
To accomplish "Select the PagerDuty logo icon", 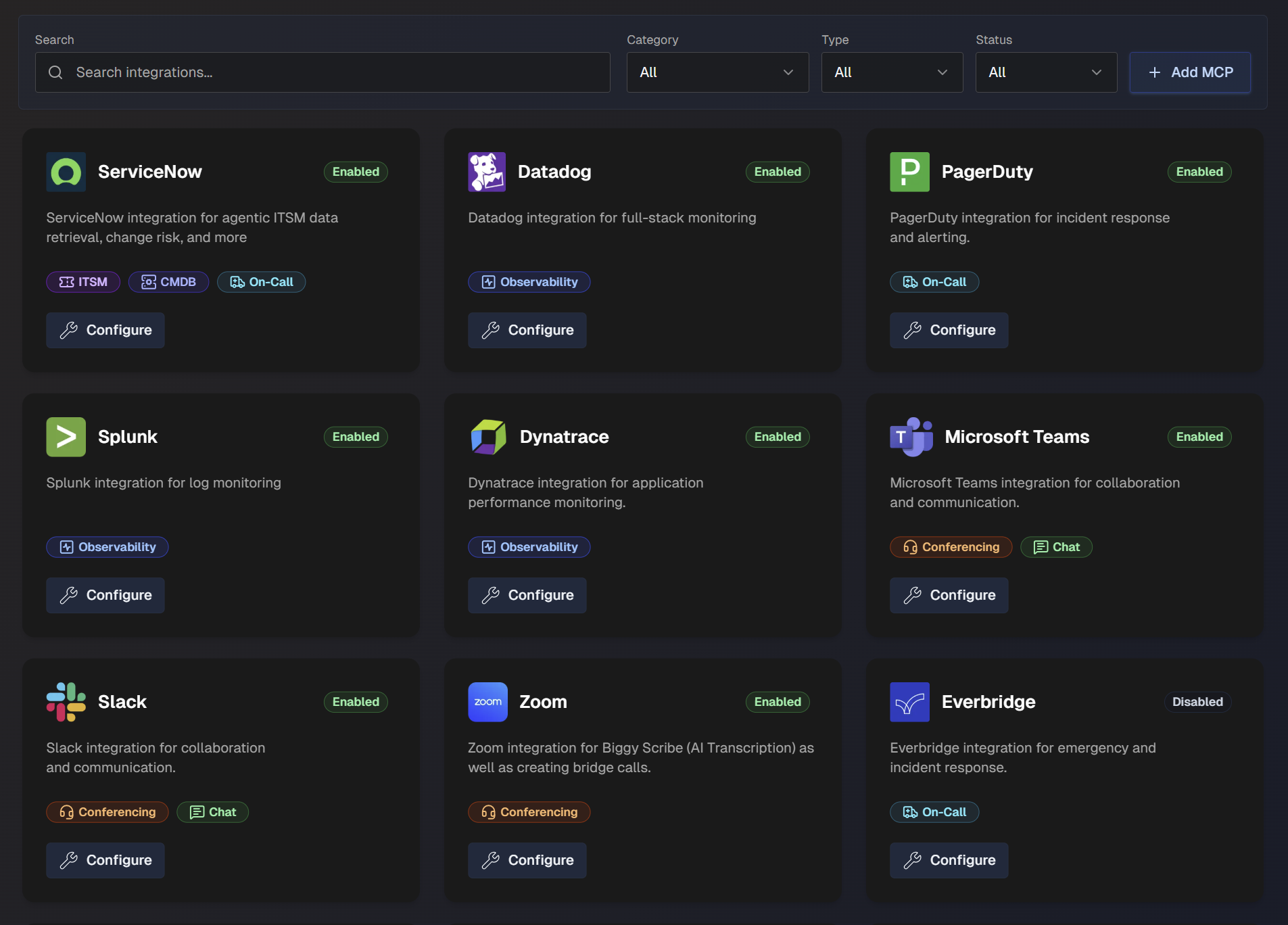I will (909, 172).
